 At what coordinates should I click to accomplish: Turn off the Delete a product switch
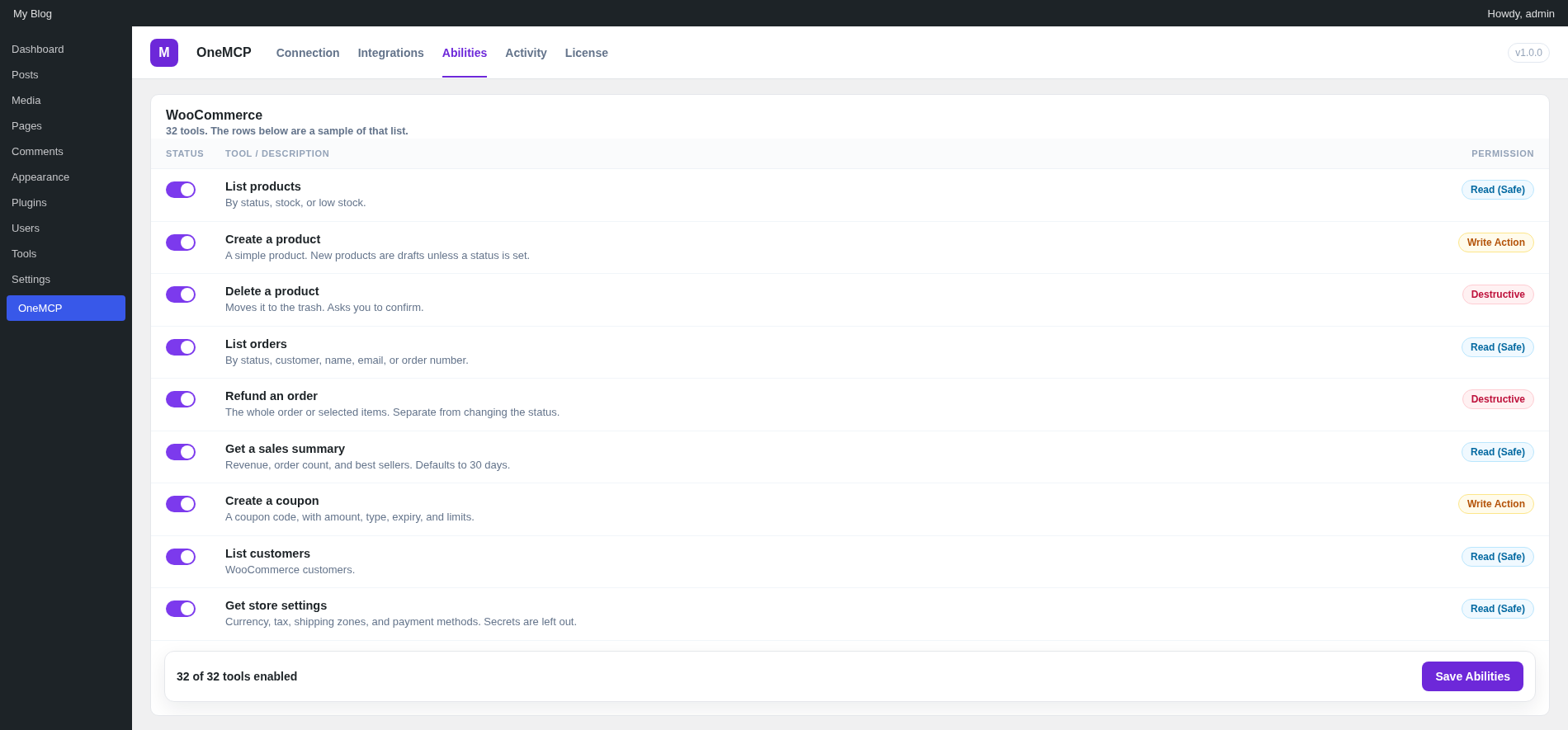[x=181, y=294]
